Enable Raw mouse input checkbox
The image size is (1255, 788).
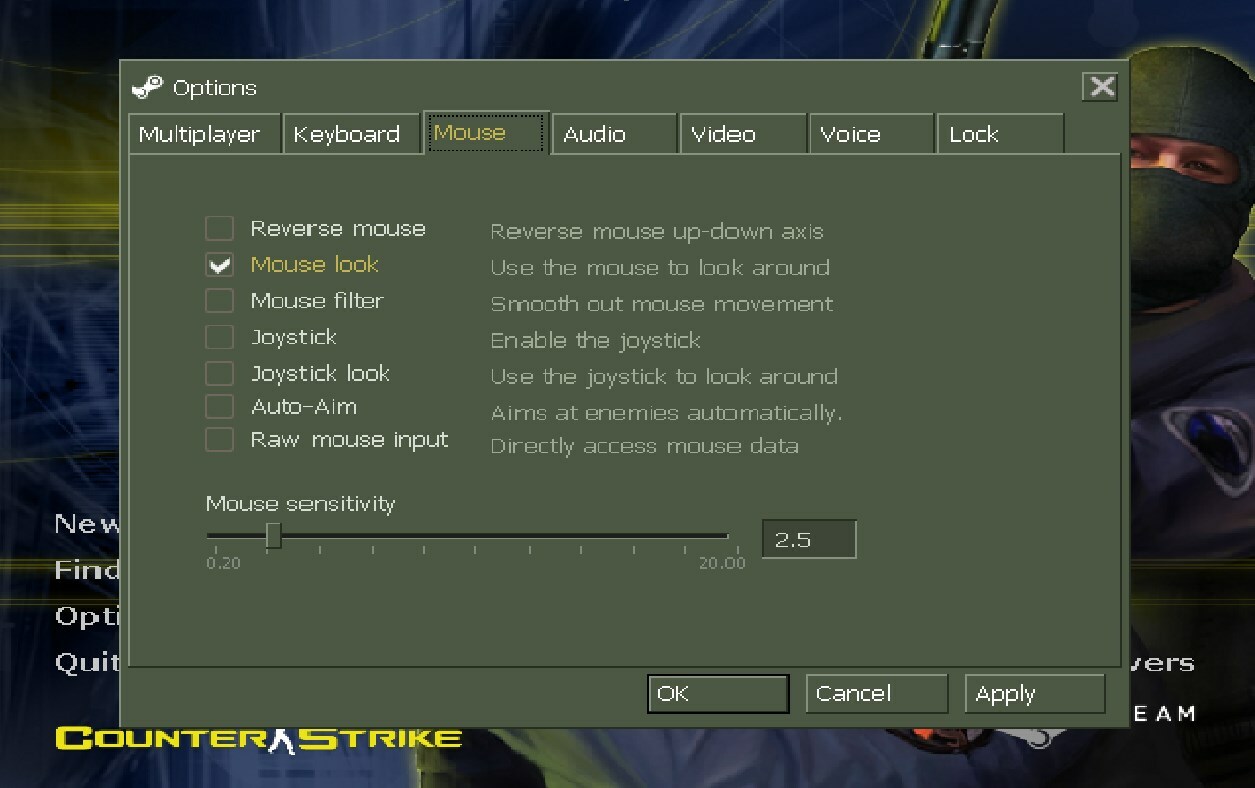(219, 440)
